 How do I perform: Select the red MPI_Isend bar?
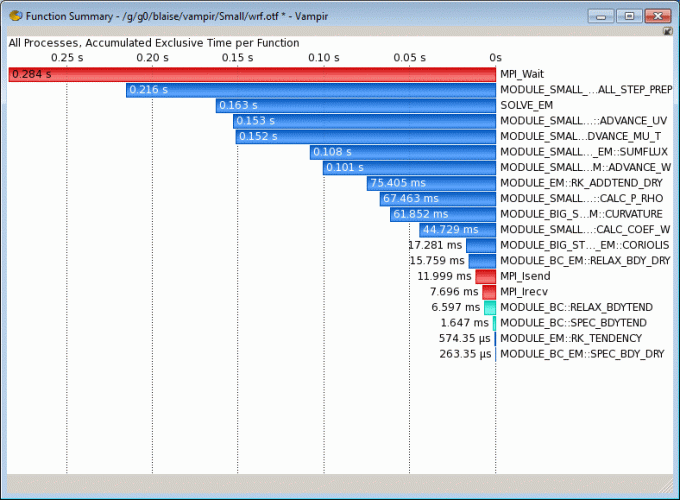(485, 277)
